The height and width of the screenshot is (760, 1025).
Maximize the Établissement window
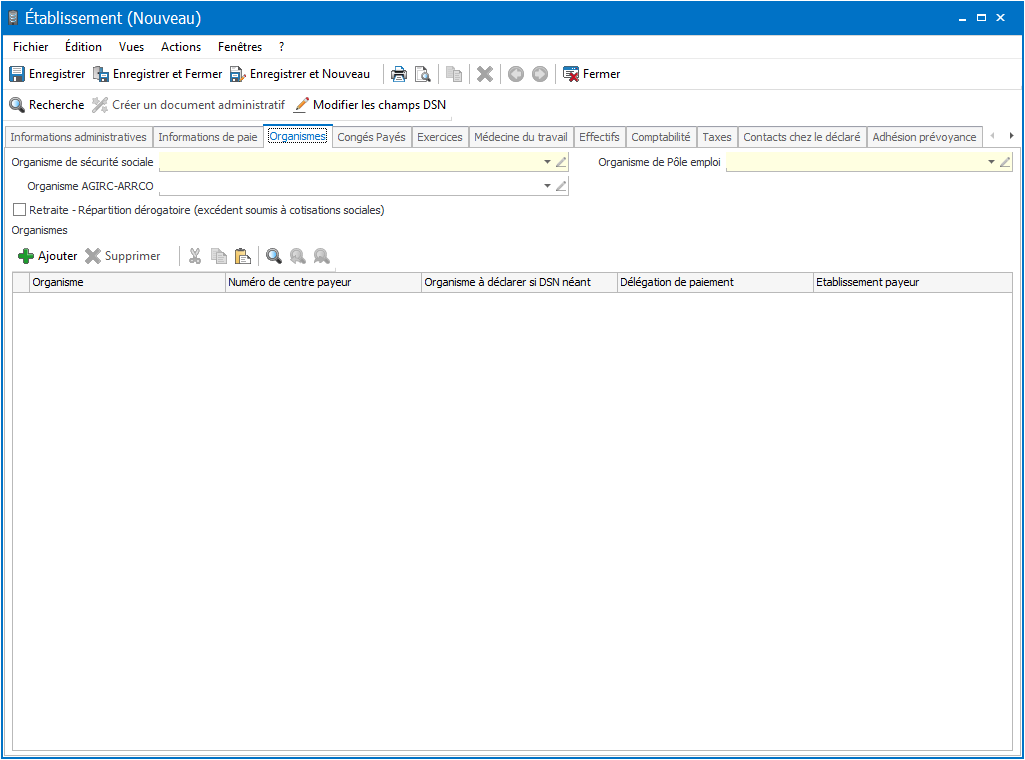(981, 18)
